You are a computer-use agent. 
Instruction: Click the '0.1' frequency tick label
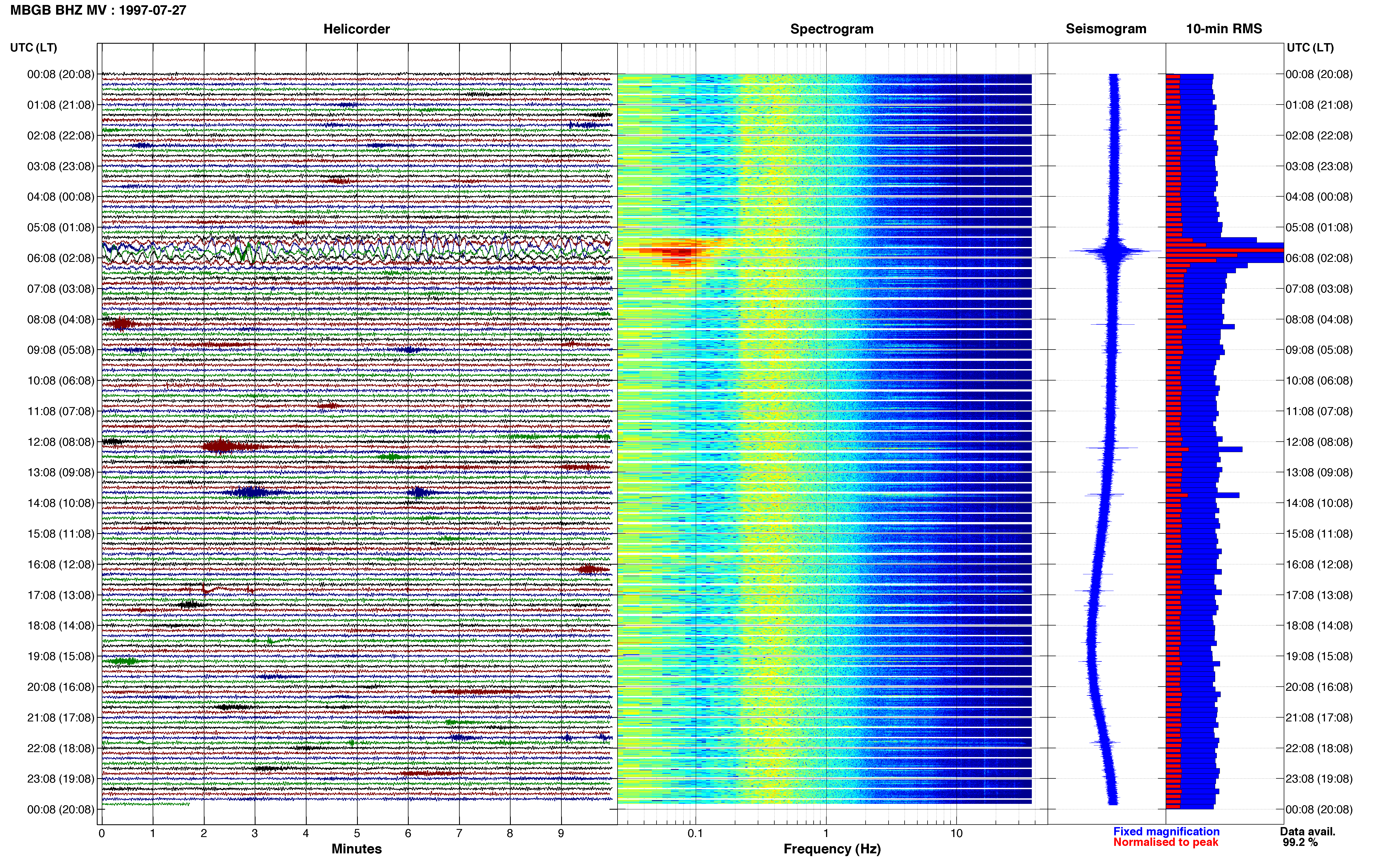click(x=695, y=833)
